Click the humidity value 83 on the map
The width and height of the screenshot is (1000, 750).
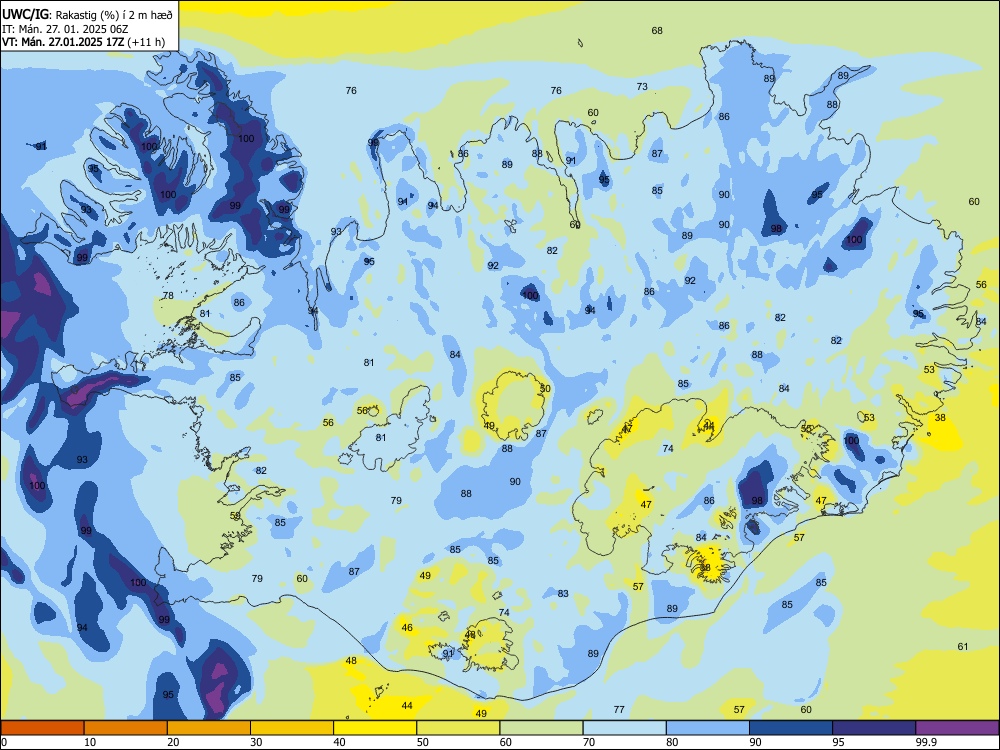562,593
